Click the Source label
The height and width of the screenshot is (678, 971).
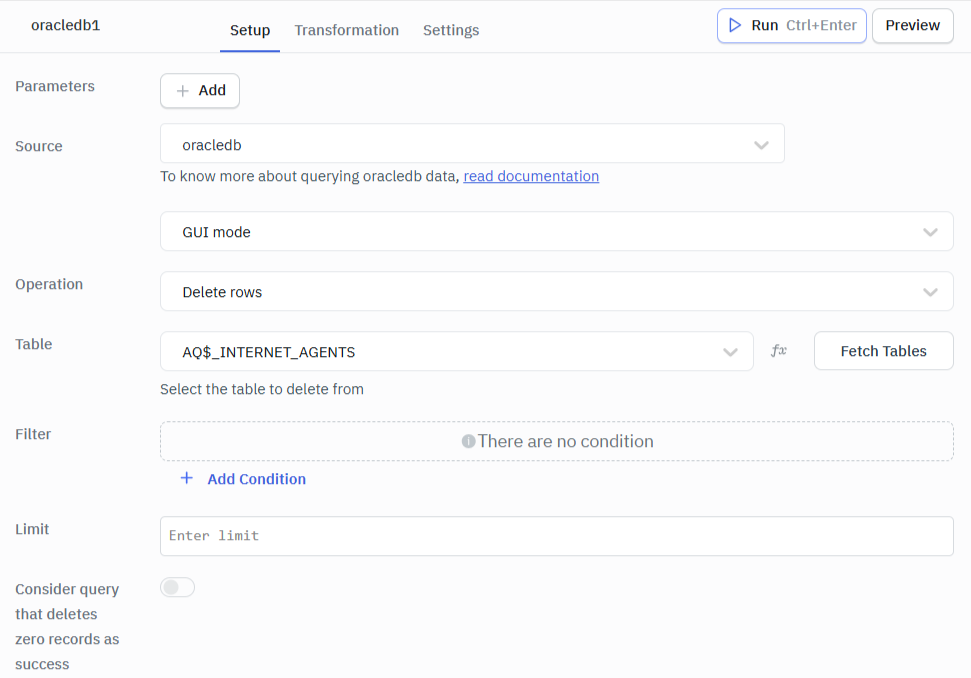[39, 146]
